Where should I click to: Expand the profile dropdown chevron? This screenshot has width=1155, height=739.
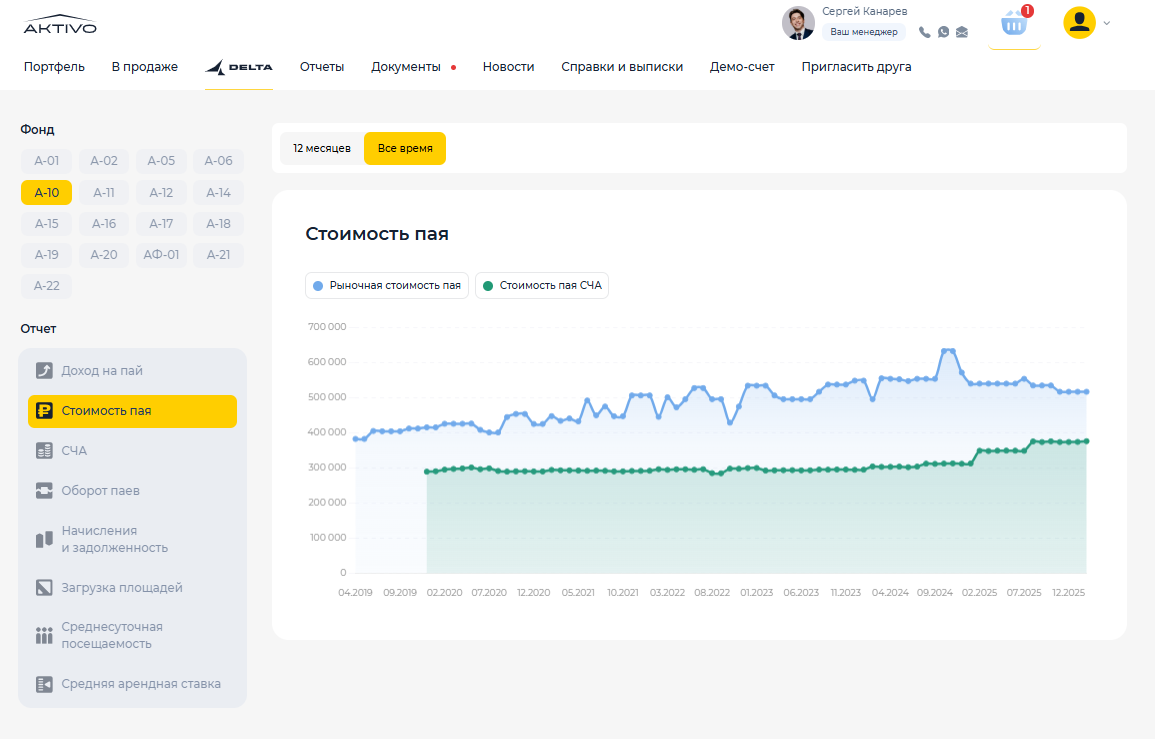pyautogui.click(x=1107, y=23)
